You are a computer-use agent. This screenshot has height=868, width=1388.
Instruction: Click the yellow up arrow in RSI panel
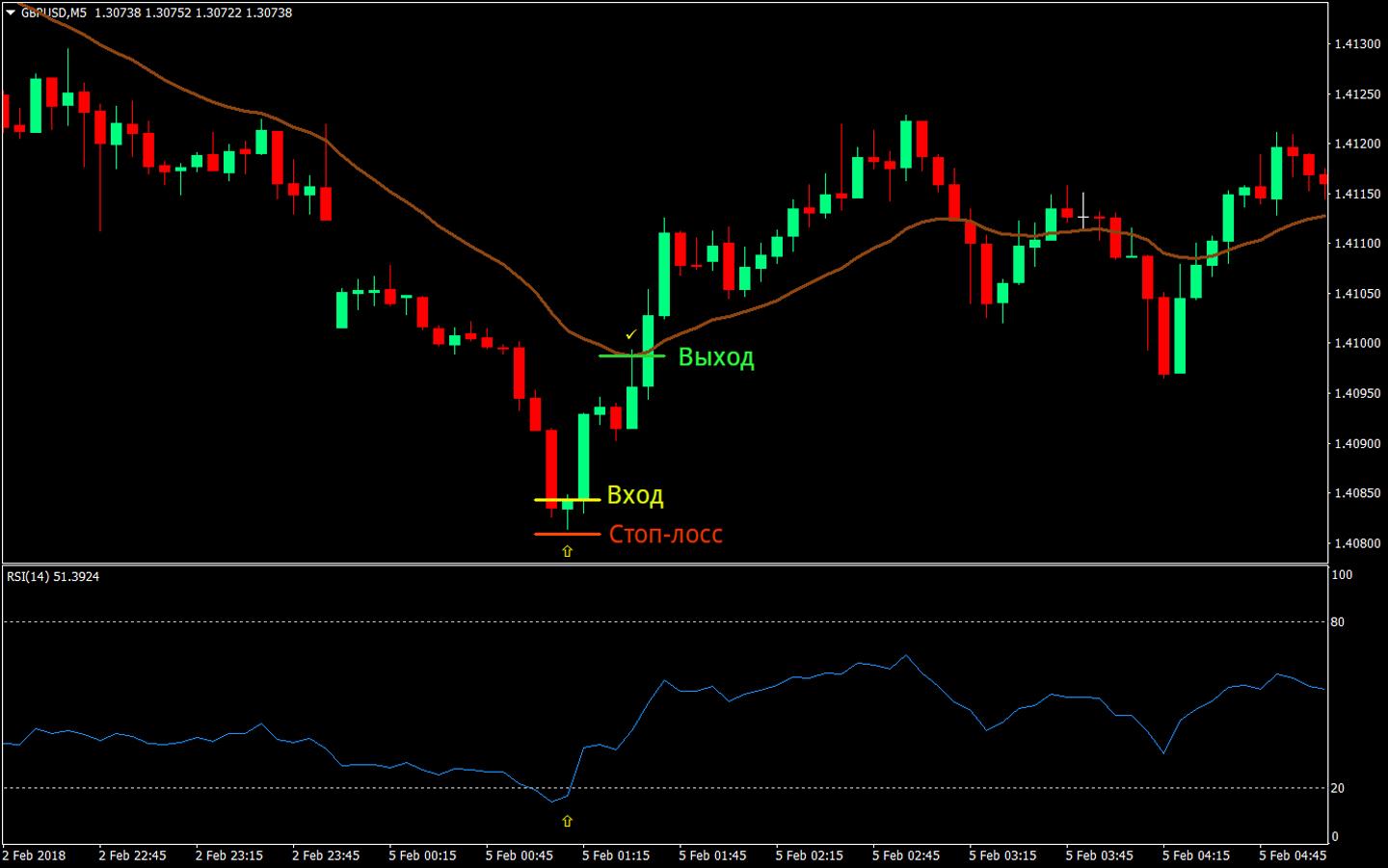click(x=567, y=822)
